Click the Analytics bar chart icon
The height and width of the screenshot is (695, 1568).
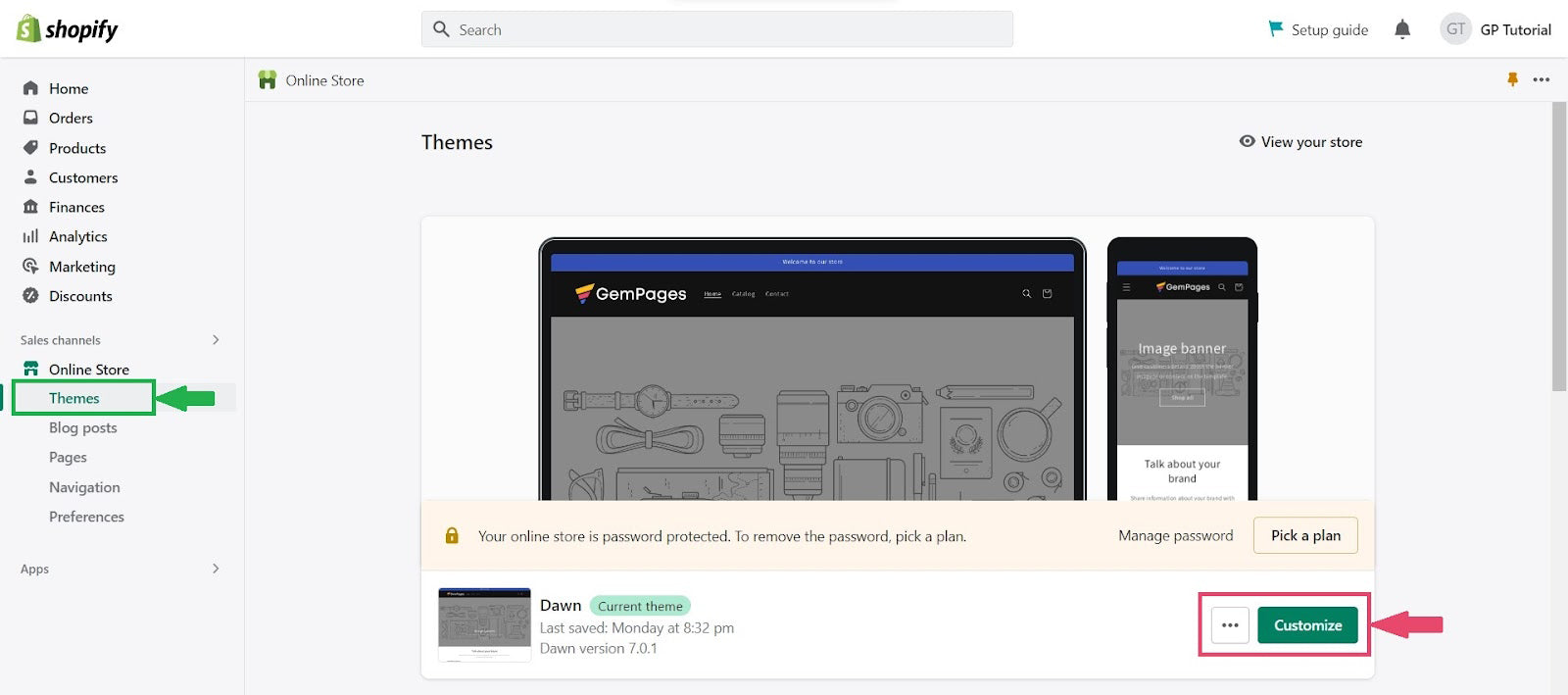tap(30, 236)
